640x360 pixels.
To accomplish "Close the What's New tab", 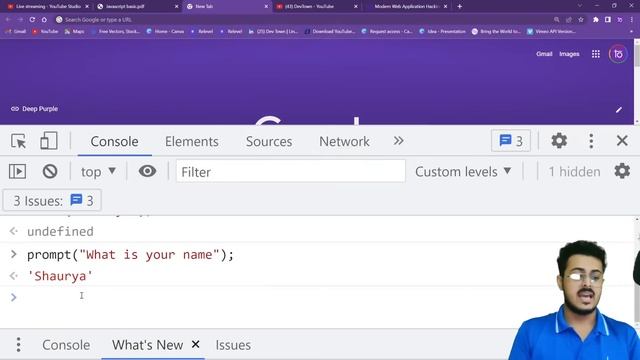I will coord(196,344).
